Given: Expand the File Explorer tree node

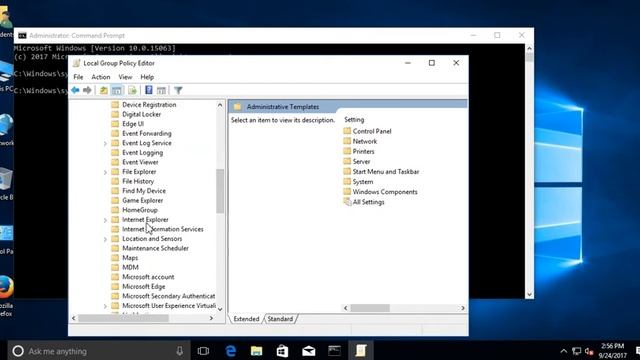Looking at the screenshot, I should (105, 172).
